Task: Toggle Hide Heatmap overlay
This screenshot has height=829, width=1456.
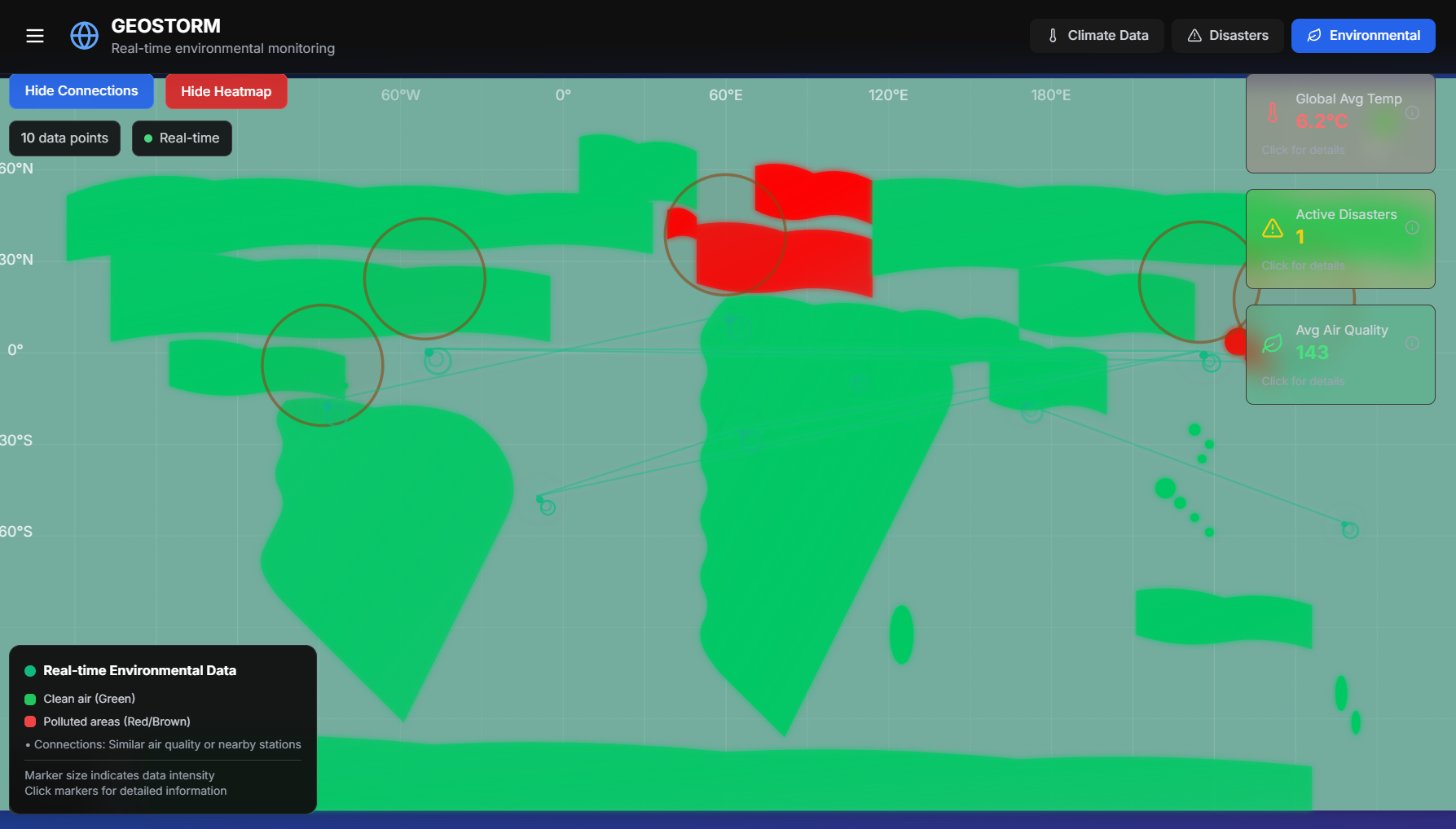Action: (227, 91)
